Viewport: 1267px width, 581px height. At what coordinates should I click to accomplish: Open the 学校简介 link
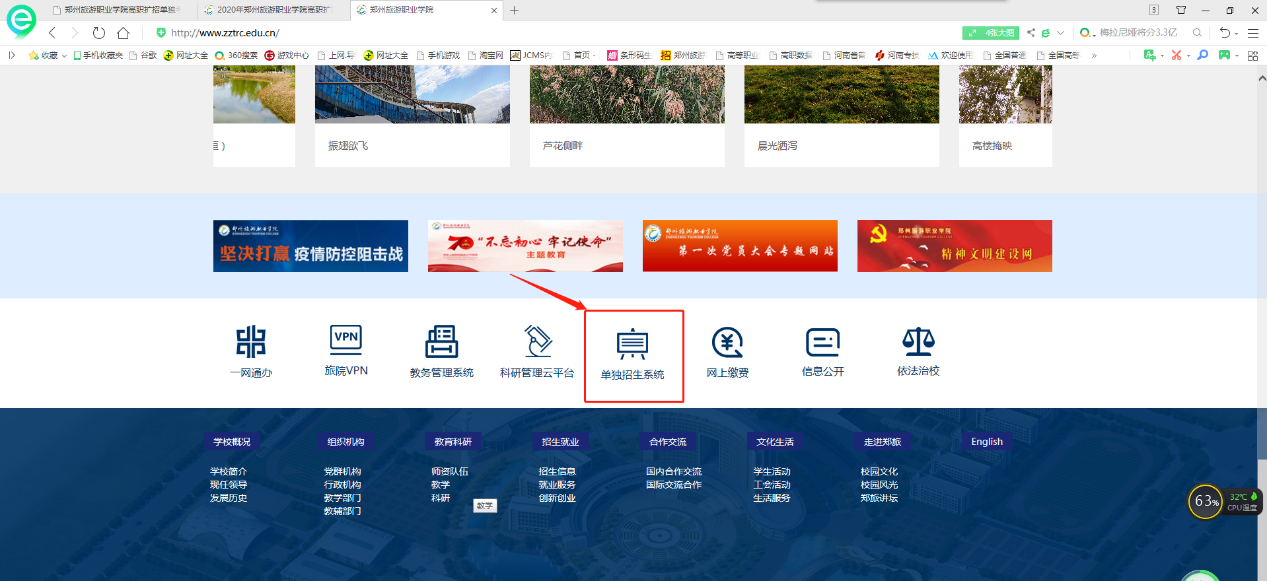tap(228, 471)
